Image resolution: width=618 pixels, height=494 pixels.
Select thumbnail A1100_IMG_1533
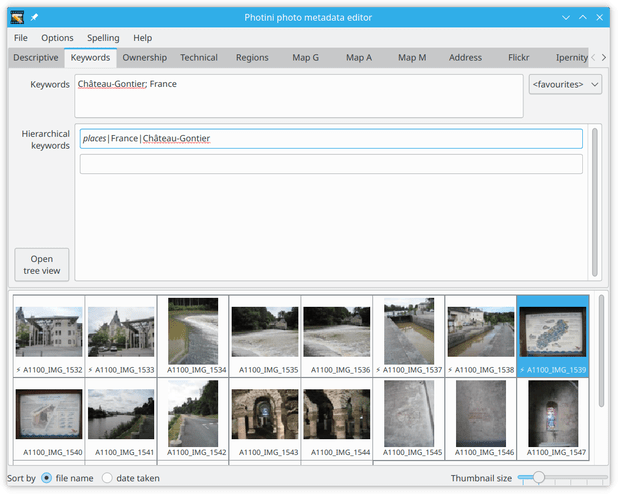pyautogui.click(x=121, y=336)
